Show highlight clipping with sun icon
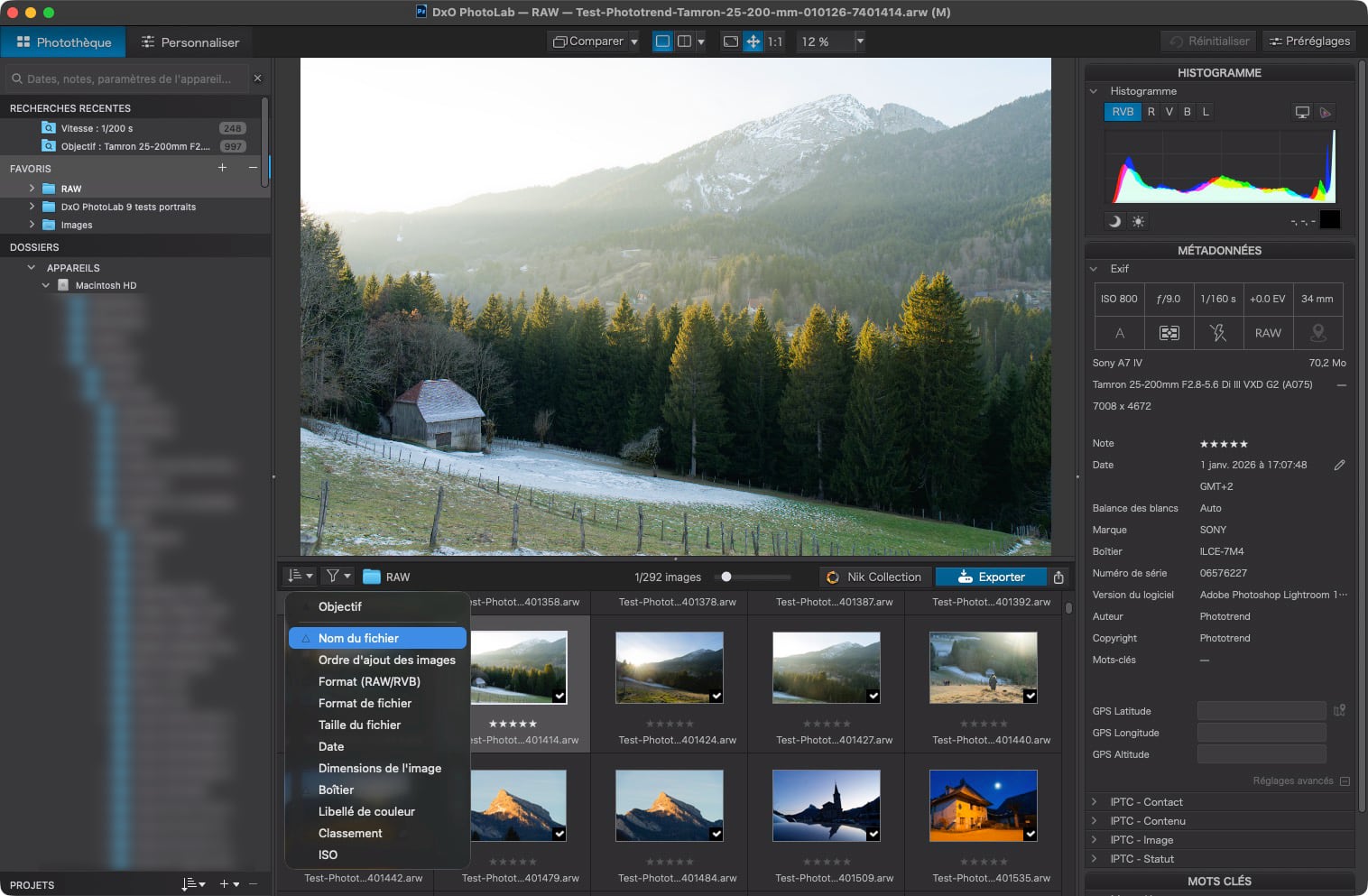Screen dimensions: 1368x896 coord(1138,221)
